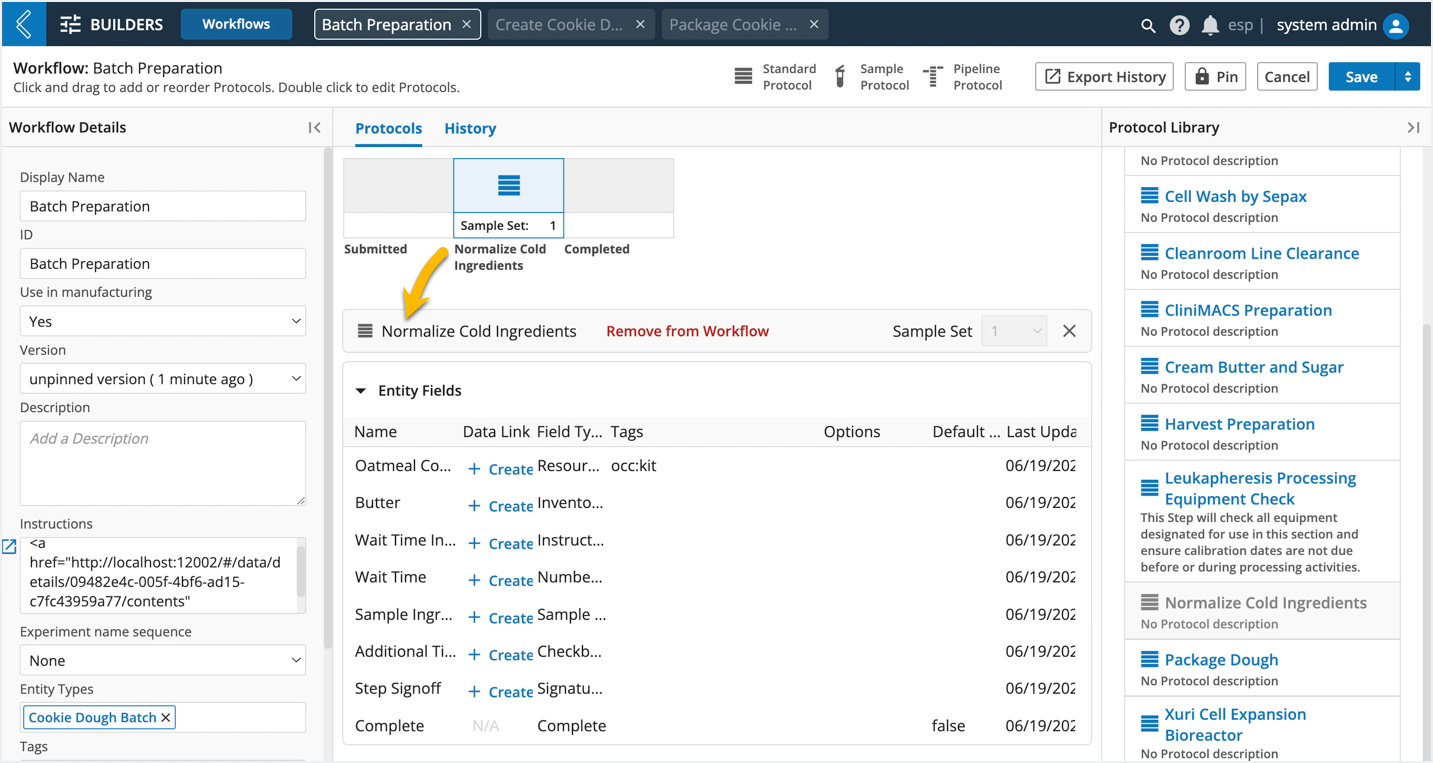Click Remove from Workflow link
1433x763 pixels.
pyautogui.click(x=687, y=331)
